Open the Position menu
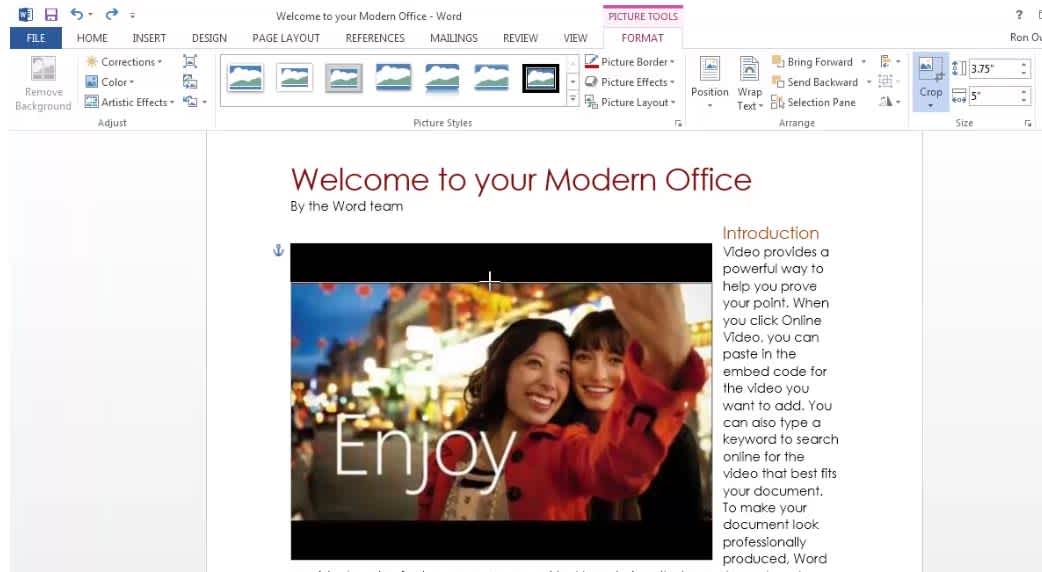The height and width of the screenshot is (572, 1042). [709, 83]
